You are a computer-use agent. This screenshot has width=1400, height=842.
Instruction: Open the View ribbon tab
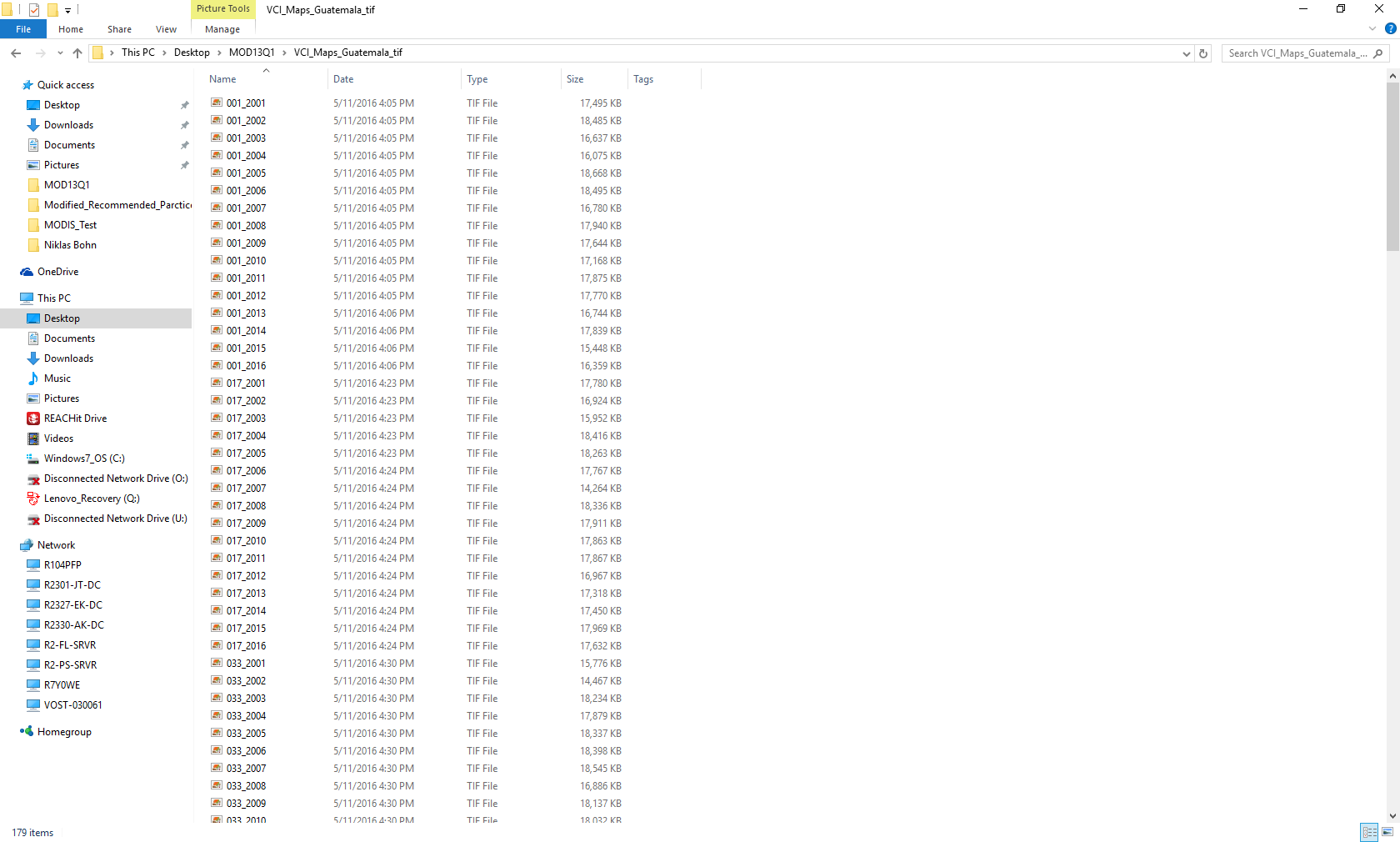tap(166, 29)
